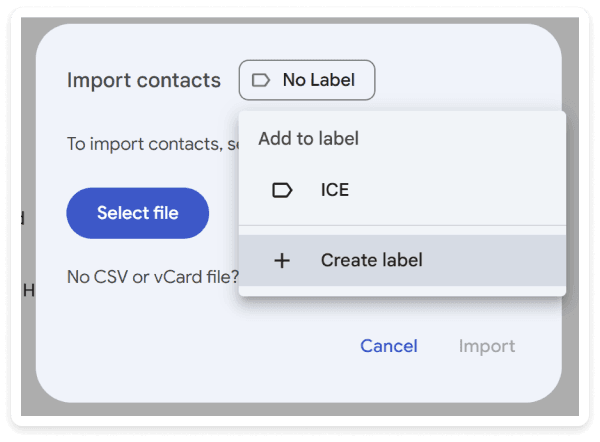Click the word ICE in the dropdown list
The height and width of the screenshot is (442, 600).
(335, 190)
